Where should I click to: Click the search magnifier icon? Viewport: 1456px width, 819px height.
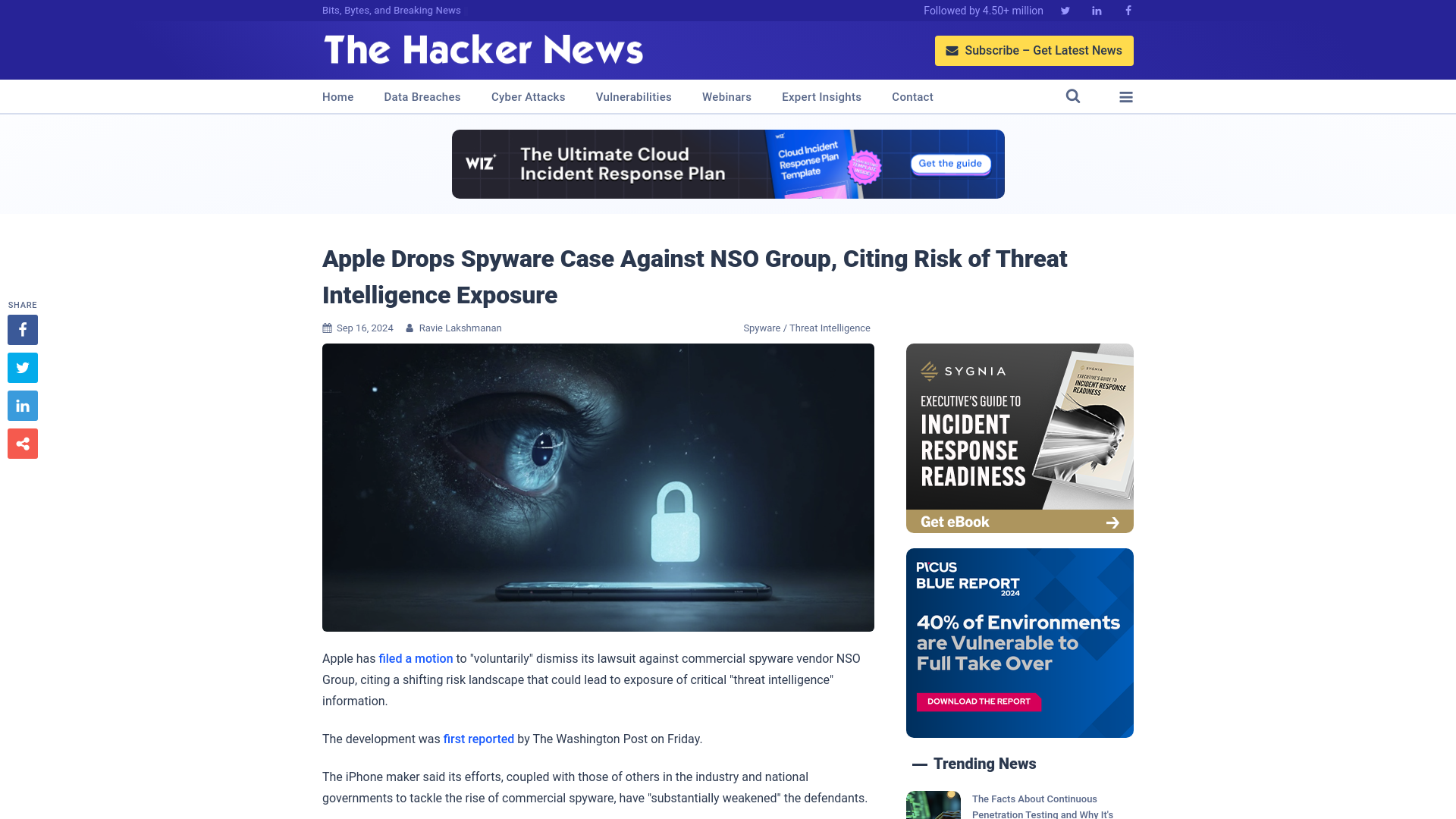pos(1073,96)
